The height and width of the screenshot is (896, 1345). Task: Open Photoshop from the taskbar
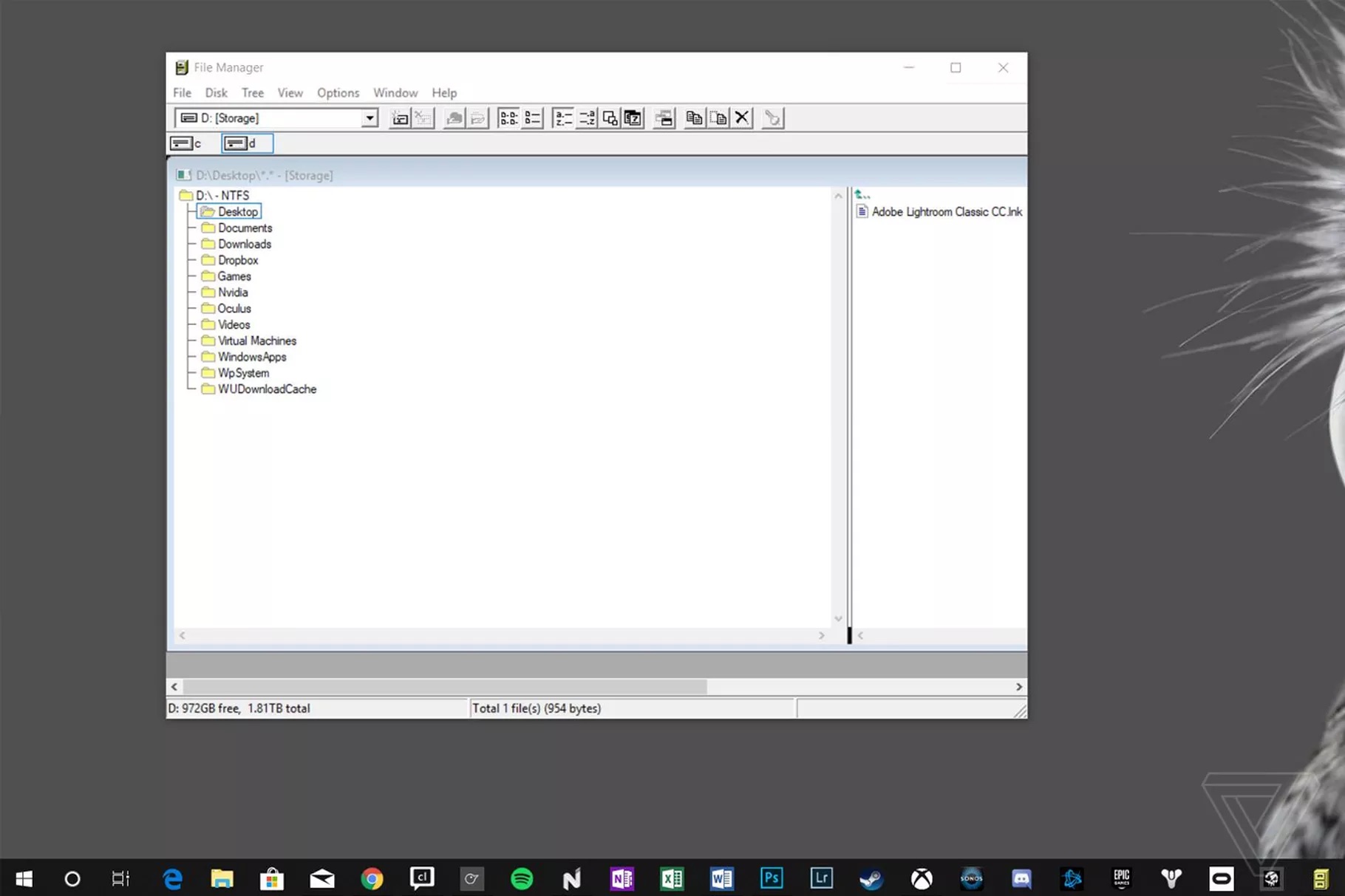pyautogui.click(x=772, y=878)
